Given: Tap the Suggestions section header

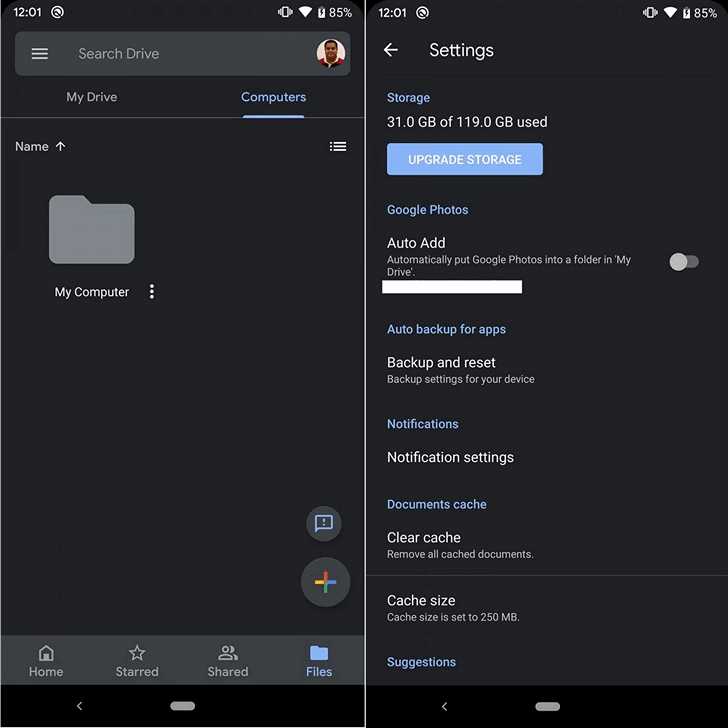Looking at the screenshot, I should pos(422,662).
